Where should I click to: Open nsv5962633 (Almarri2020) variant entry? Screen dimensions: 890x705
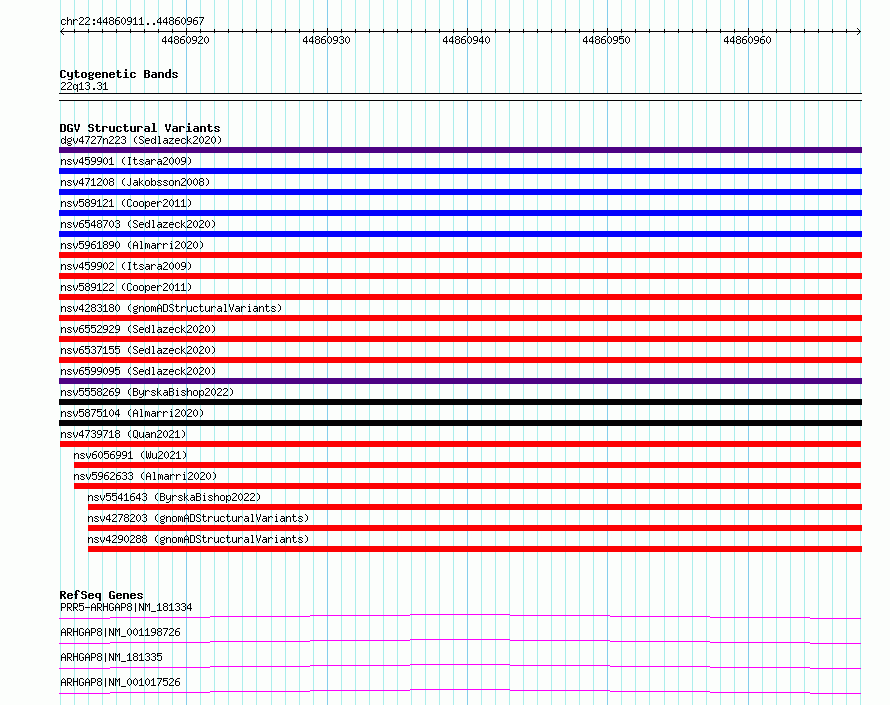tap(145, 476)
